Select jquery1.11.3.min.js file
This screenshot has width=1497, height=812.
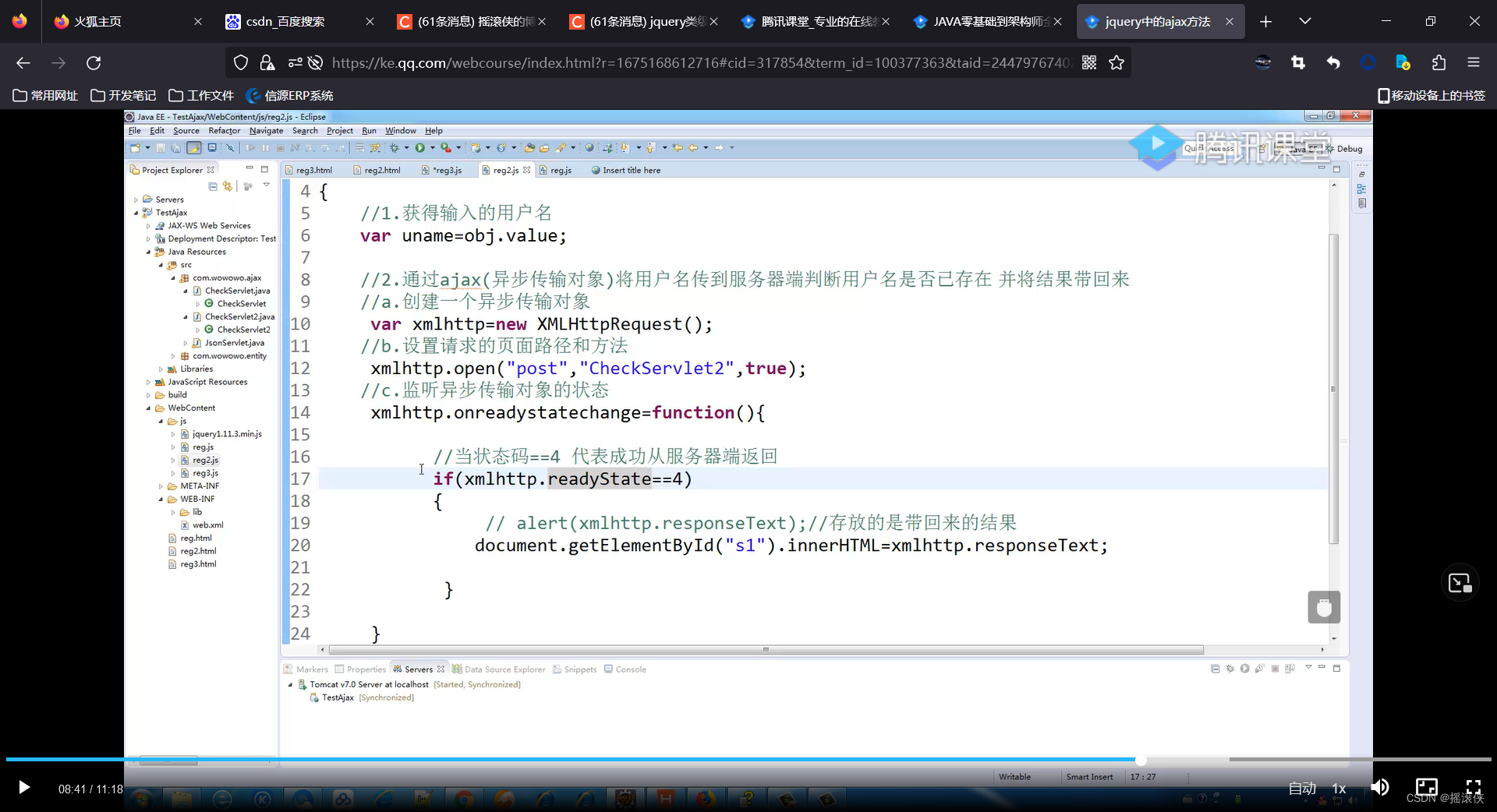221,434
